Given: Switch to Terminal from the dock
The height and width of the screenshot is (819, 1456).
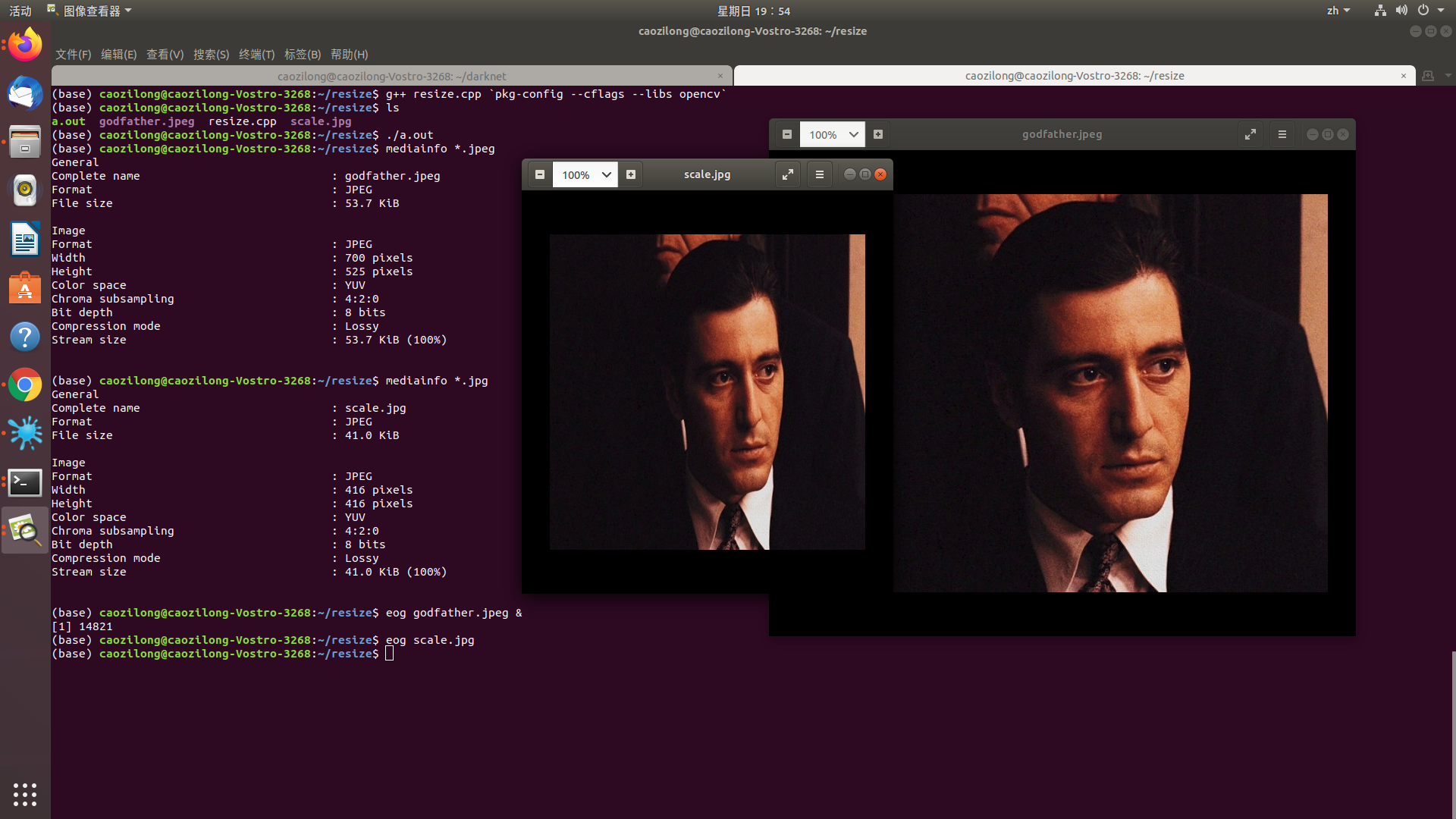Looking at the screenshot, I should click(25, 482).
